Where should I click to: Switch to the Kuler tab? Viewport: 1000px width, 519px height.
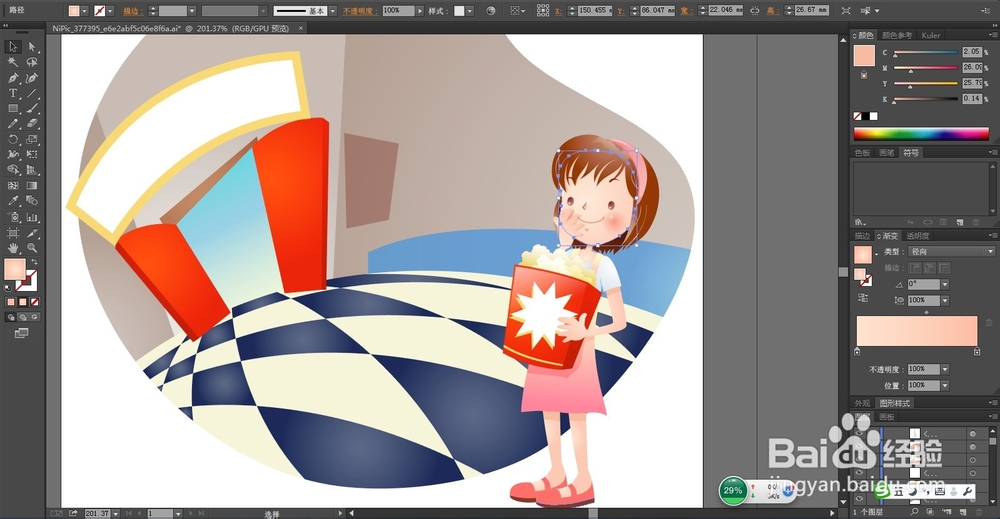[930, 35]
